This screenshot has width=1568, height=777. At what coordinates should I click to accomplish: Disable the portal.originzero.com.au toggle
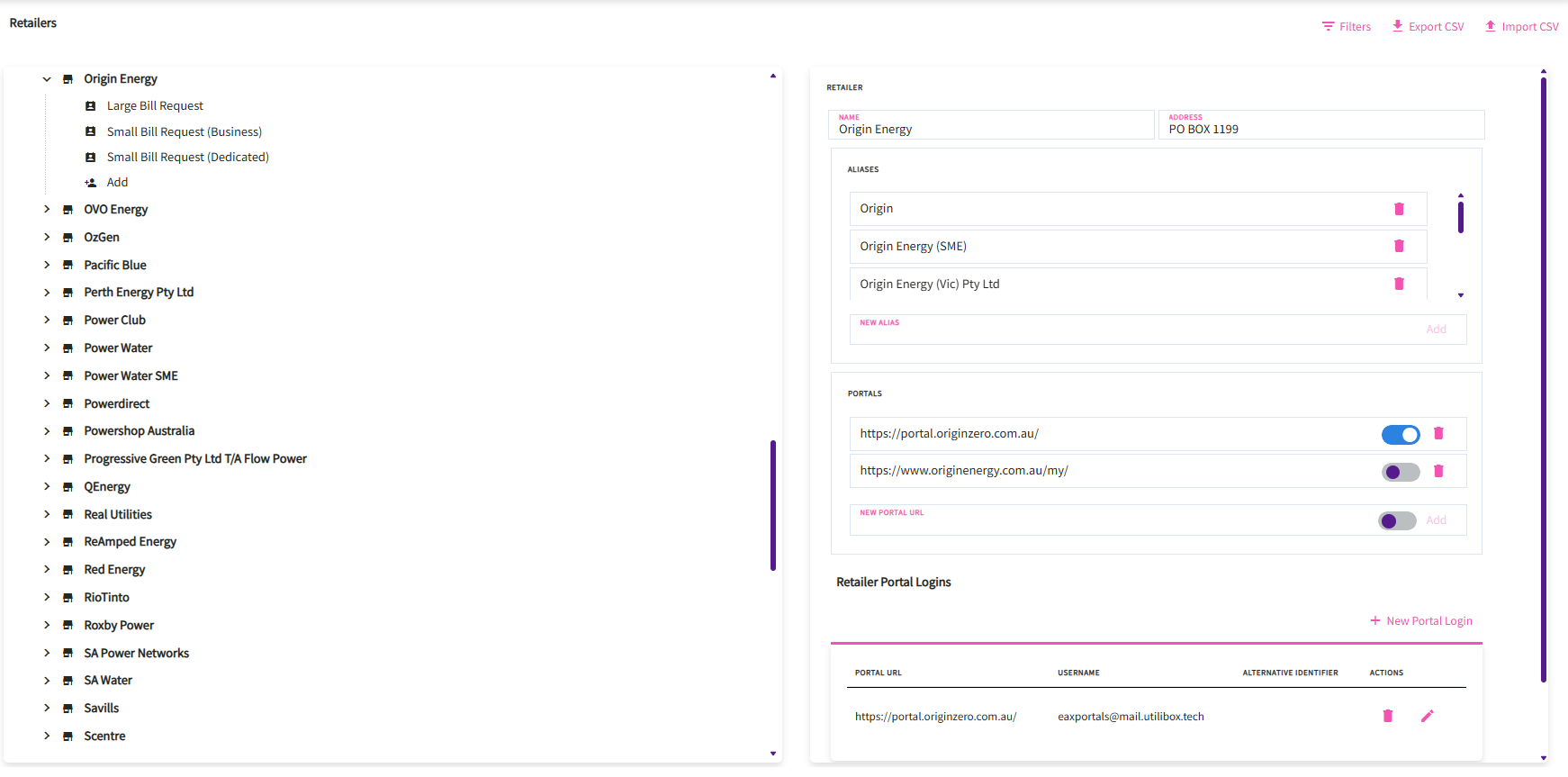[1401, 435]
